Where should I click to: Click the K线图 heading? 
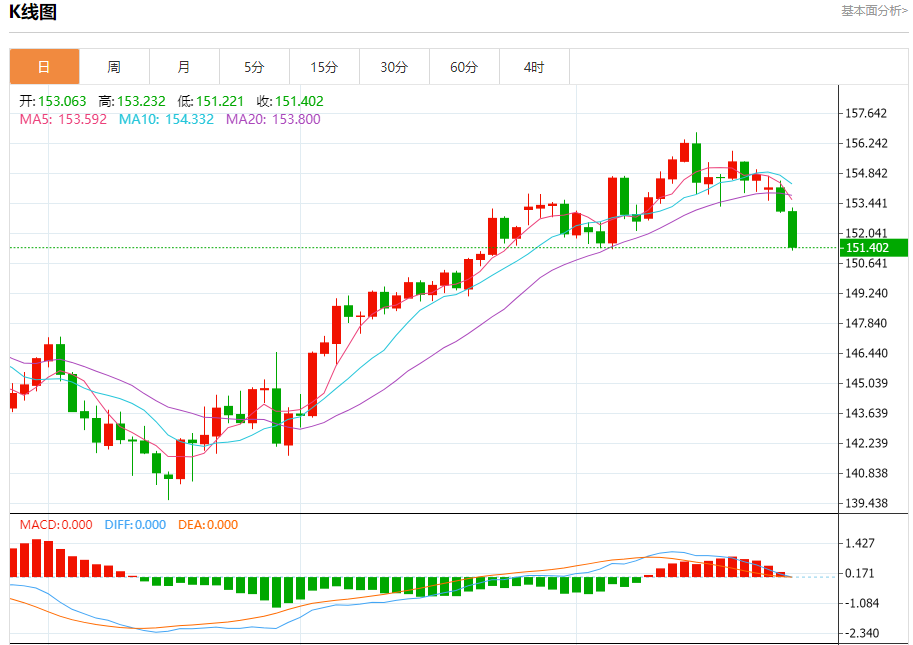pos(33,12)
